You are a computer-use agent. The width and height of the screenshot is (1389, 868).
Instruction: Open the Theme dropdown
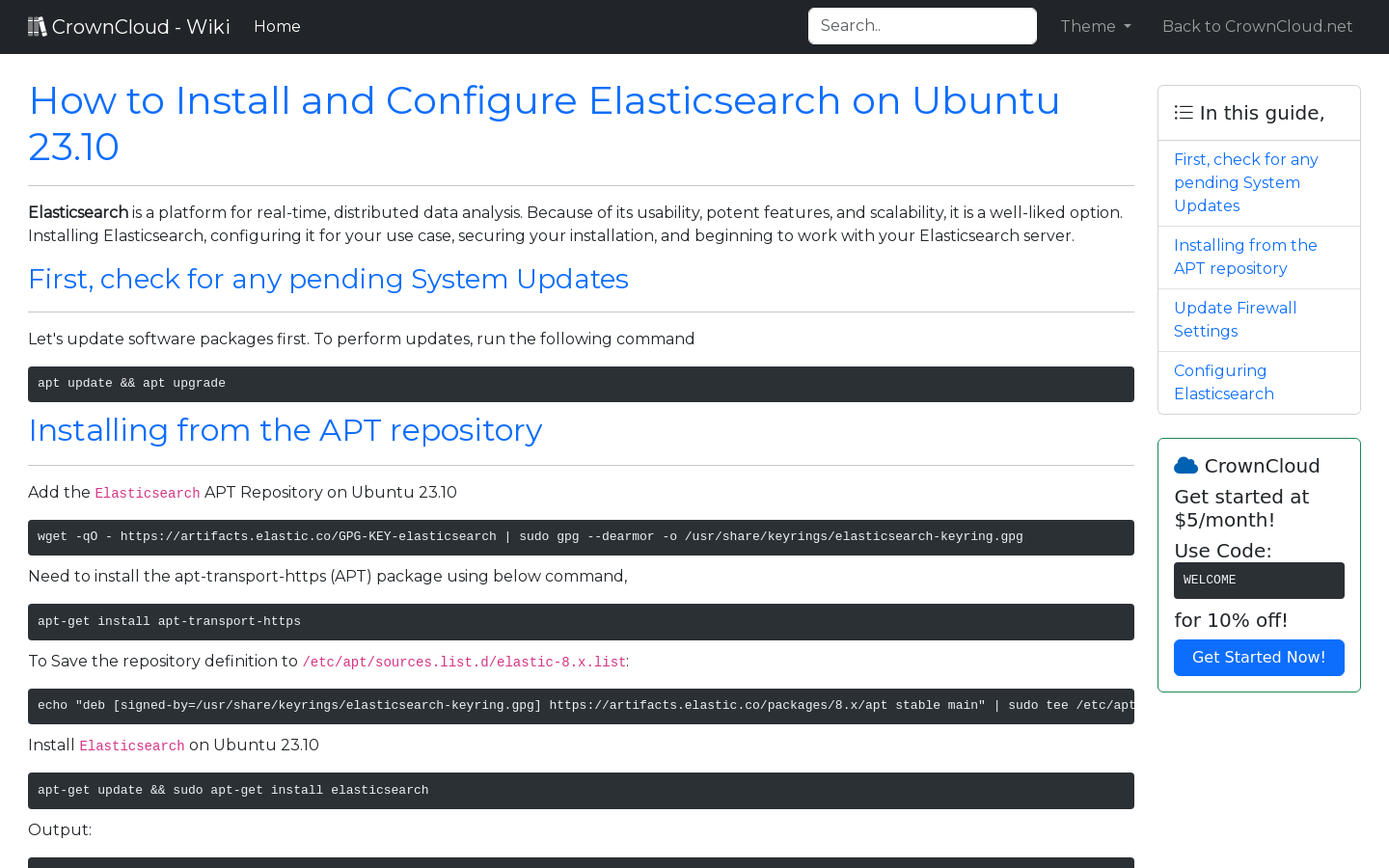tap(1095, 26)
